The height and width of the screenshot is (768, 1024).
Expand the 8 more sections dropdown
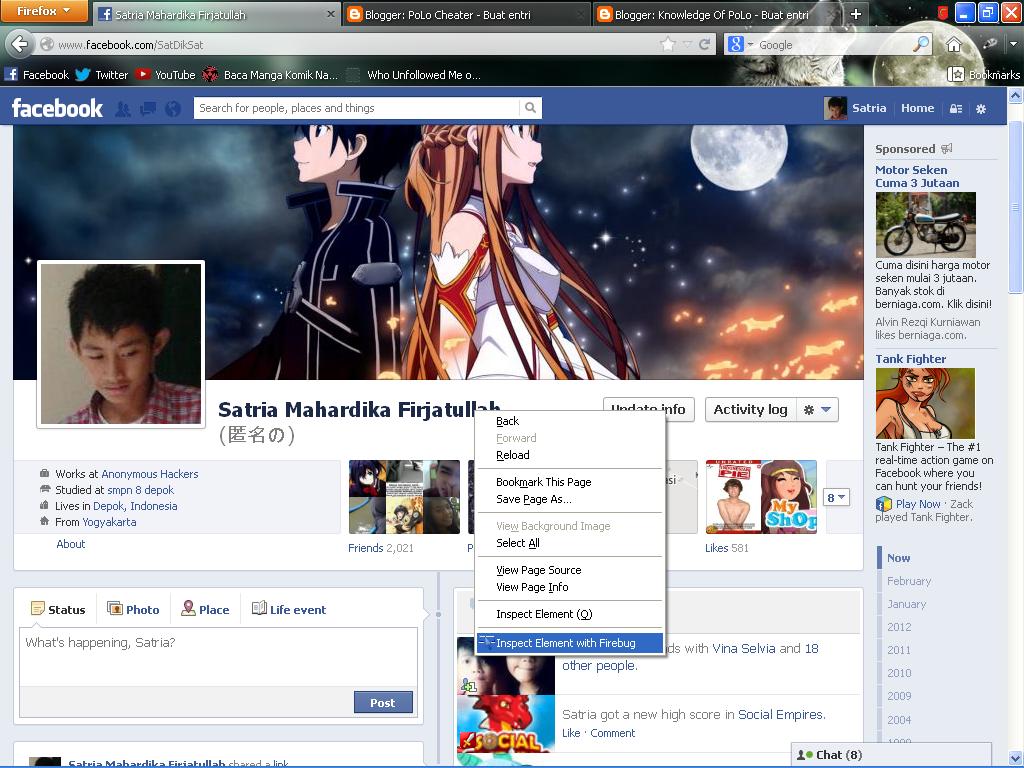click(836, 498)
